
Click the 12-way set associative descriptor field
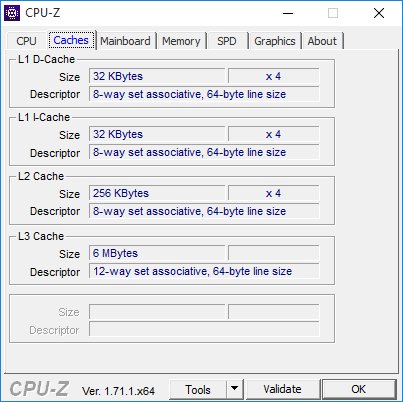tap(204, 271)
